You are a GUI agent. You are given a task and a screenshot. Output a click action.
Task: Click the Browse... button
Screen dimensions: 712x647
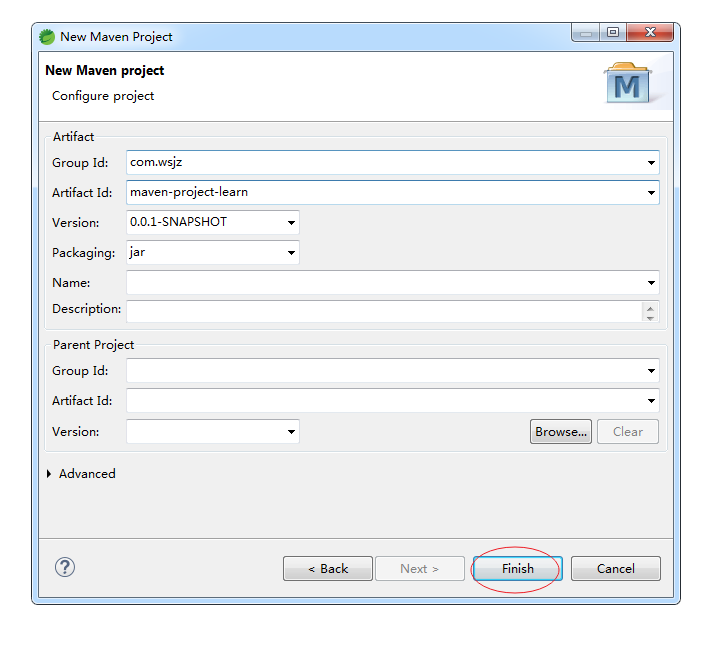pos(561,431)
